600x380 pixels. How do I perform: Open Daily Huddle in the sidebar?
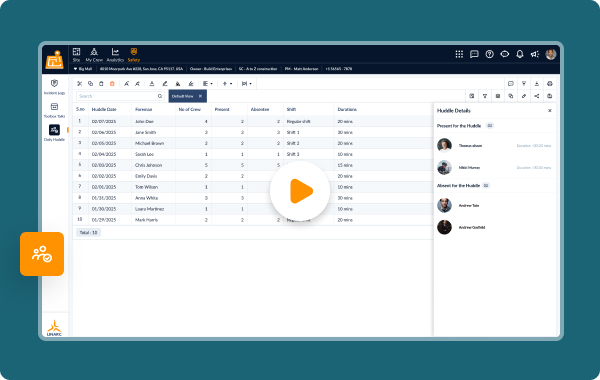click(54, 133)
